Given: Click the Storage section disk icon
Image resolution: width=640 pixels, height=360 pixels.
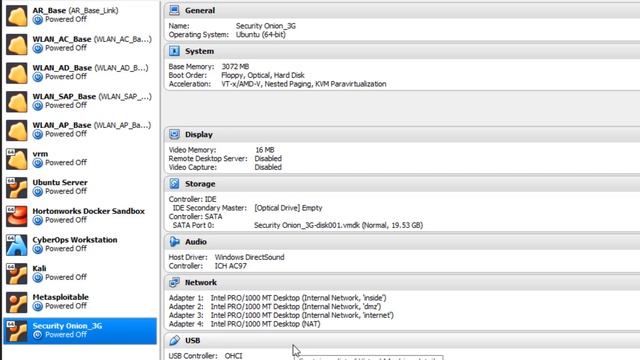Looking at the screenshot, I should [174, 184].
